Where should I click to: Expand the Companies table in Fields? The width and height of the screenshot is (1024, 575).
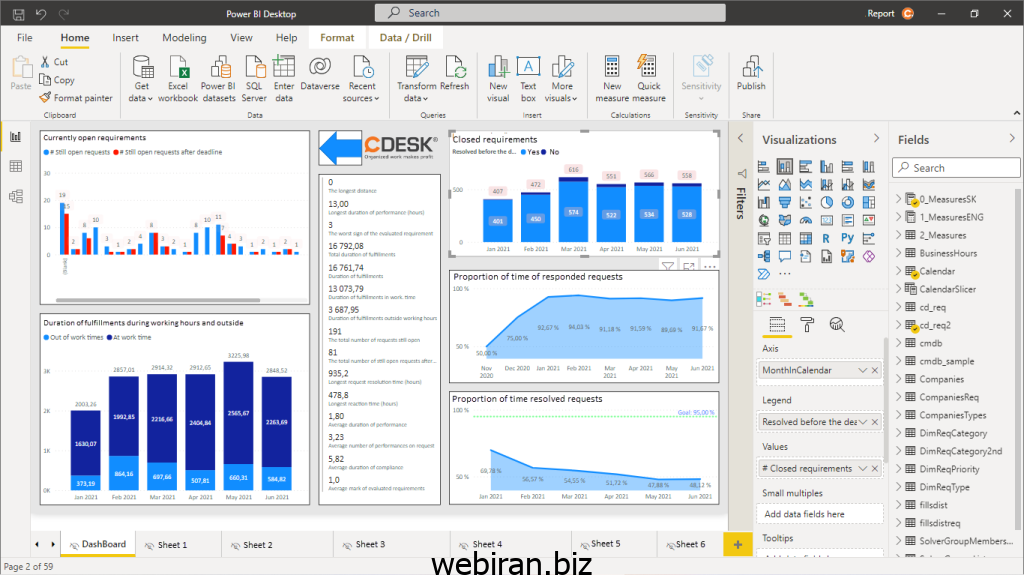point(898,379)
